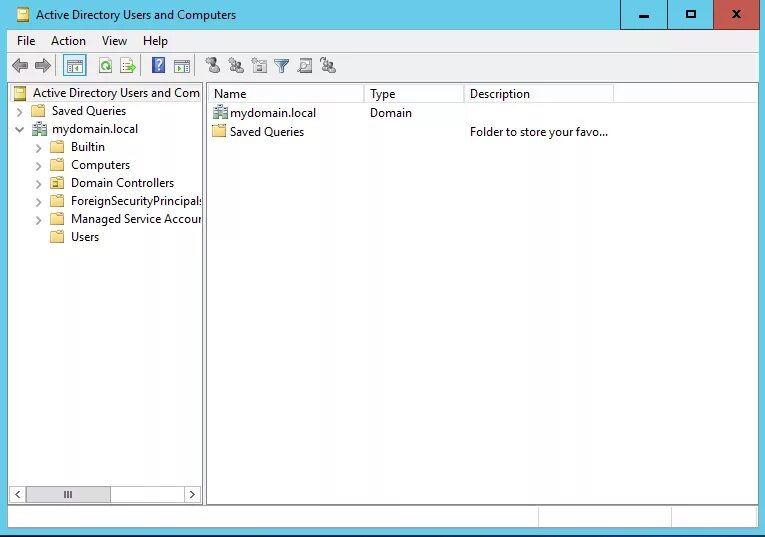Collapse the mydomain.local tree node
765x537 pixels.
[20, 130]
